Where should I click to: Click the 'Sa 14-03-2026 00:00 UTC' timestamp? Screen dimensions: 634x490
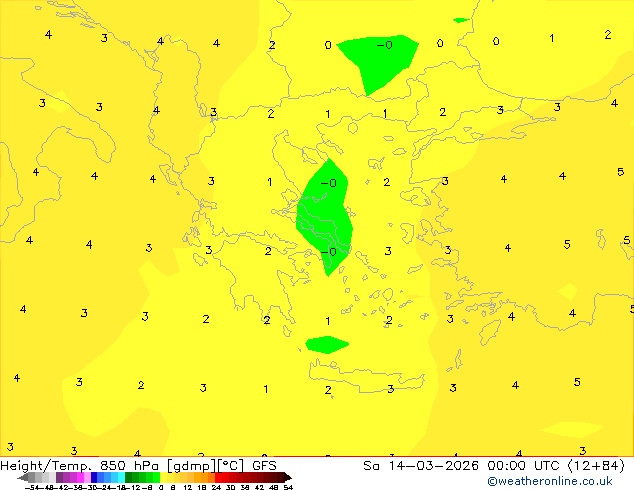(463, 466)
